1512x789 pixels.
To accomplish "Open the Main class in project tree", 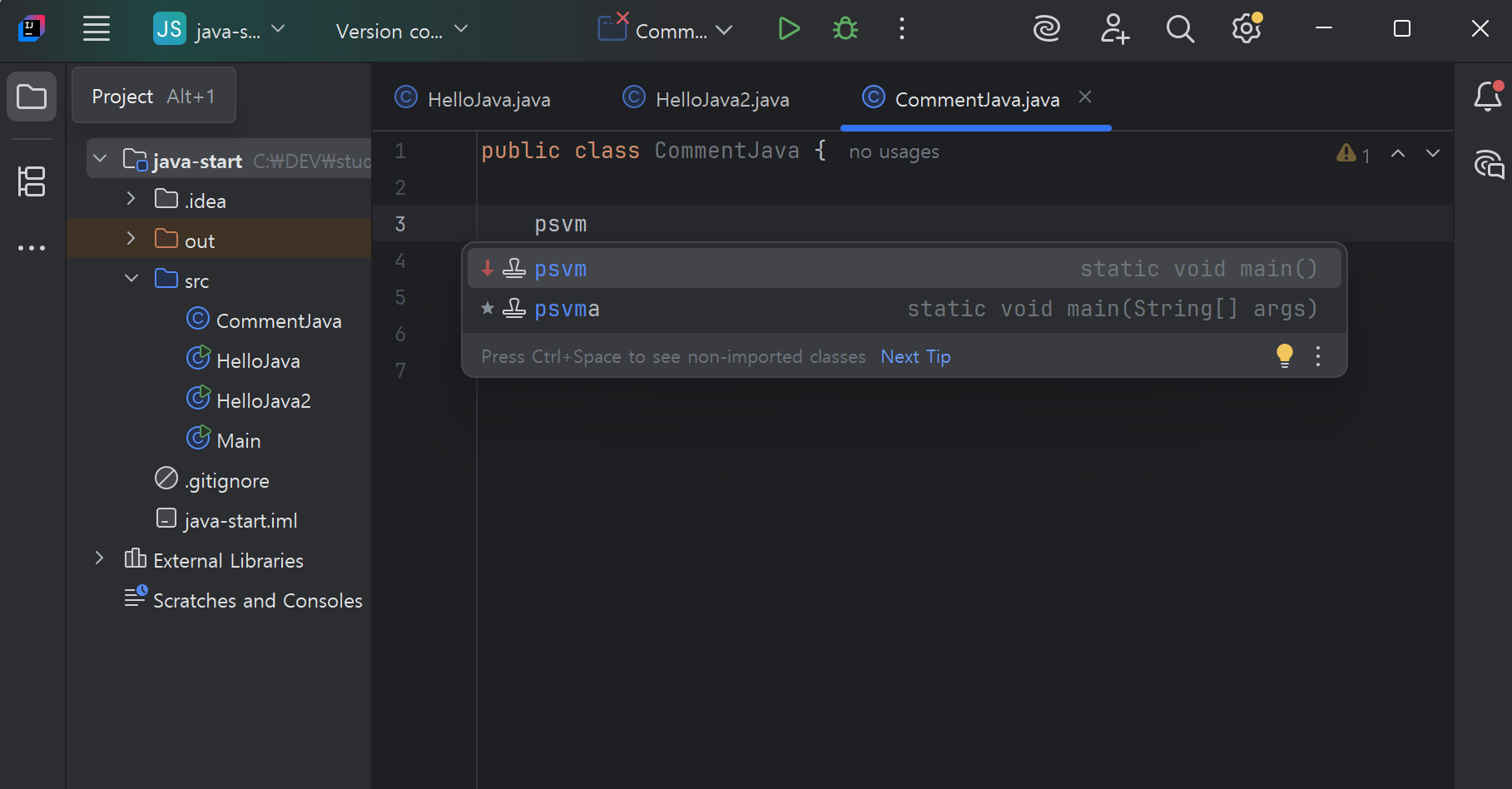I will (x=238, y=440).
